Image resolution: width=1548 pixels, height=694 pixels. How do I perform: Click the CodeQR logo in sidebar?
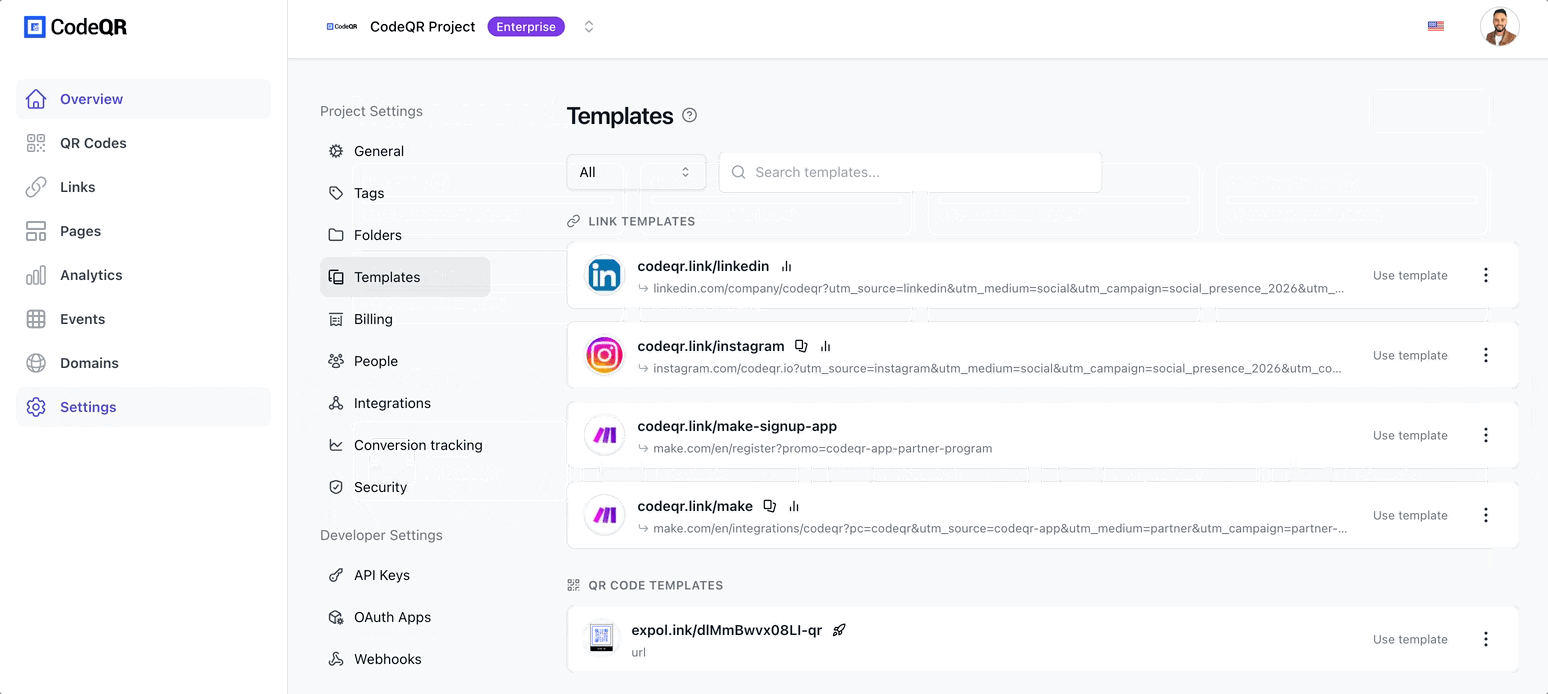tap(75, 27)
